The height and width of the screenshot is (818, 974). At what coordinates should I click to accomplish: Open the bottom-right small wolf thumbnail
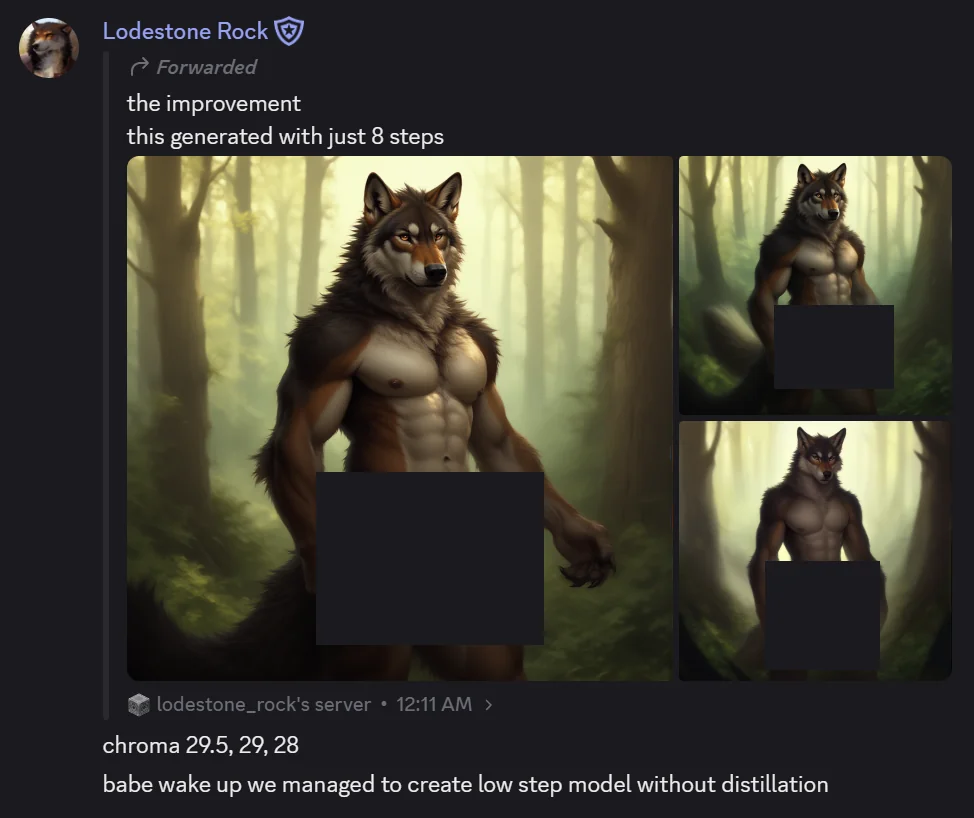815,551
